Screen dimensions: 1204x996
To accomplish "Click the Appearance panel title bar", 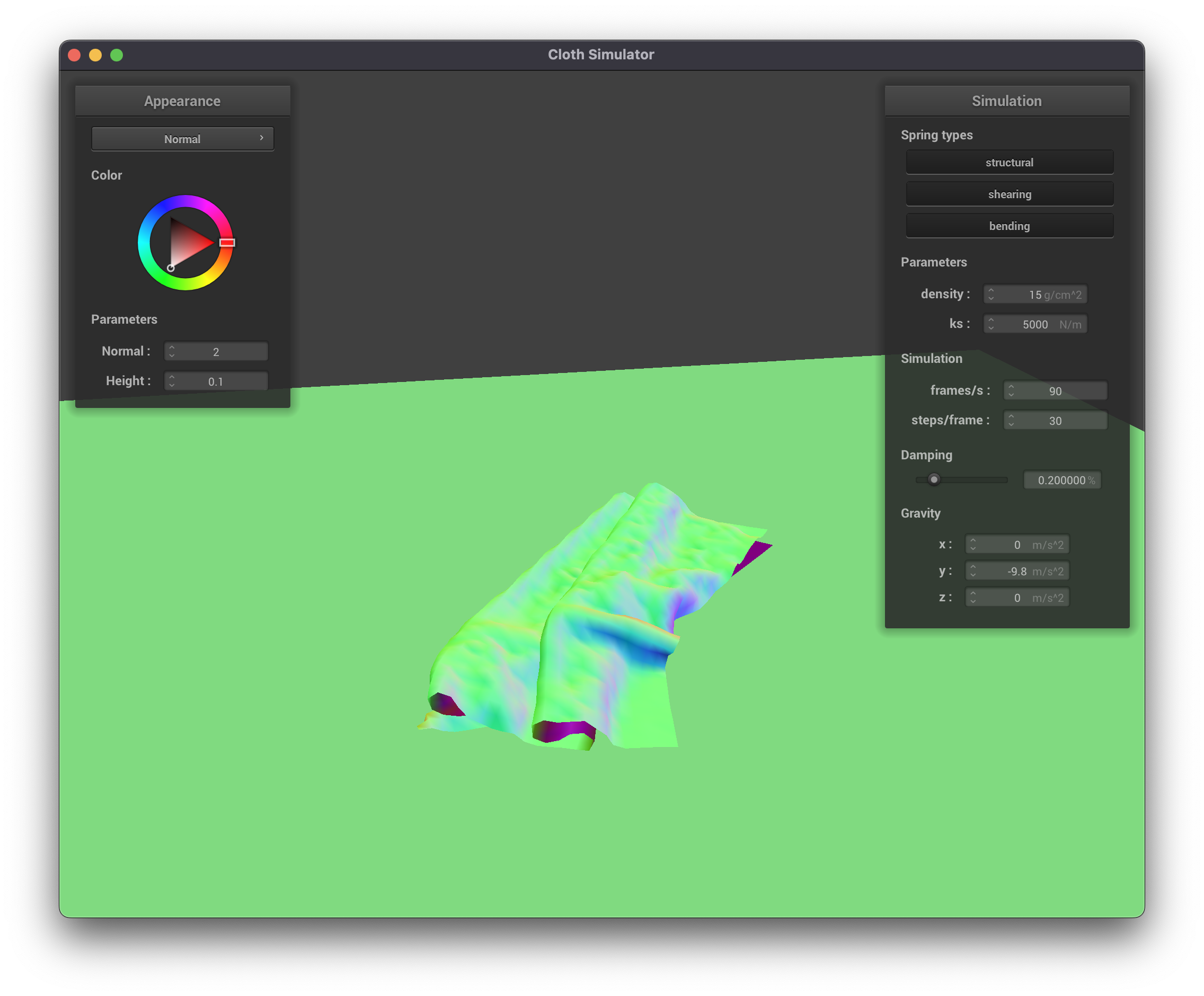I will click(182, 101).
